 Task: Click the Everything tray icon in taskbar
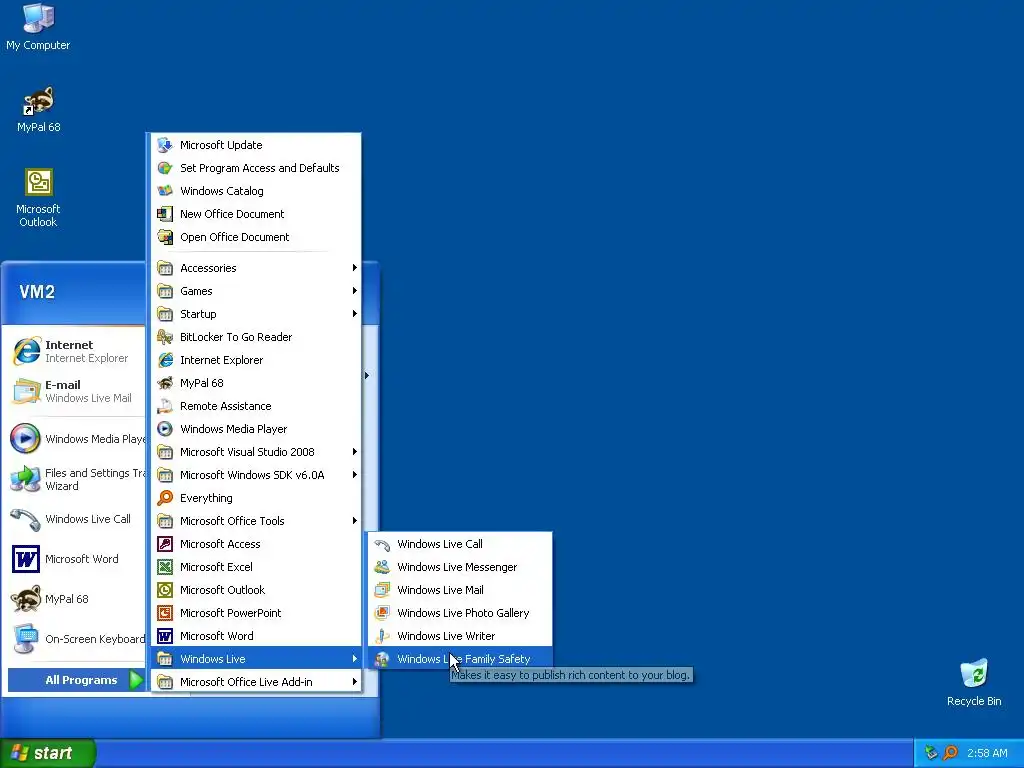click(x=950, y=753)
